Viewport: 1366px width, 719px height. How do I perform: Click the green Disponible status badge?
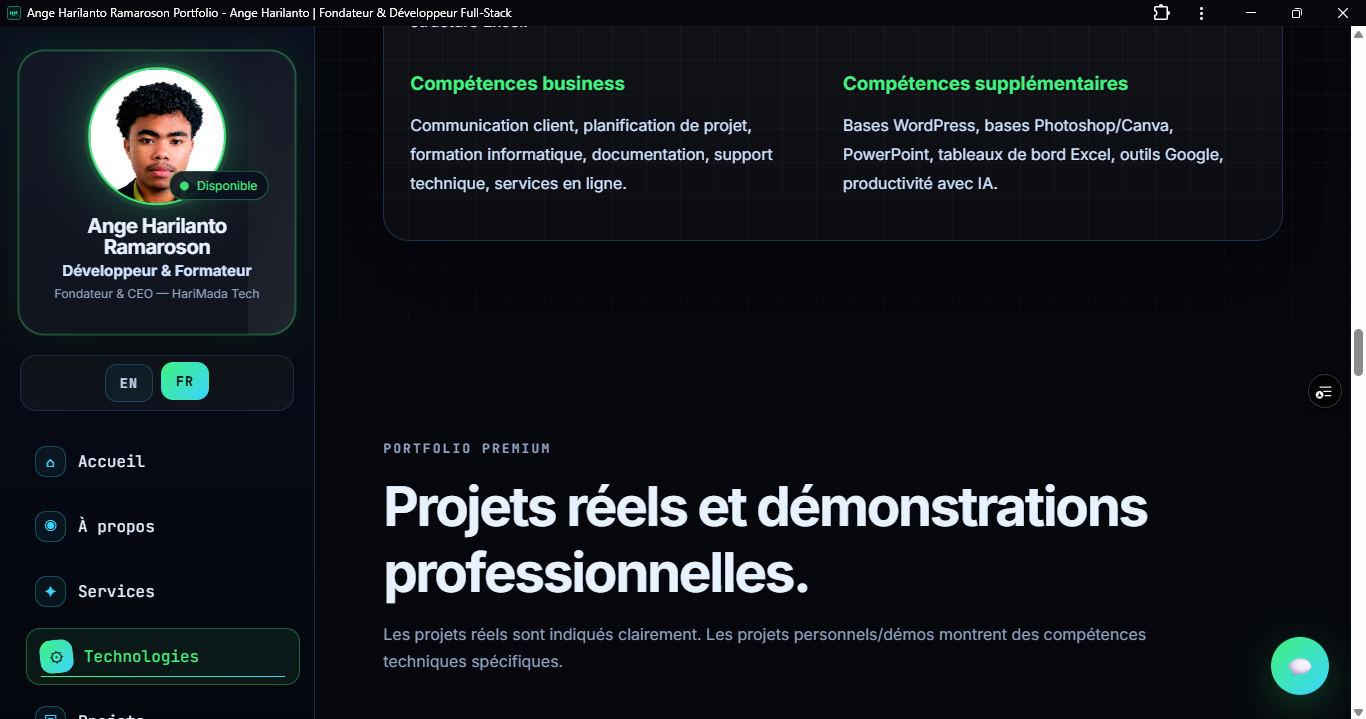point(219,186)
